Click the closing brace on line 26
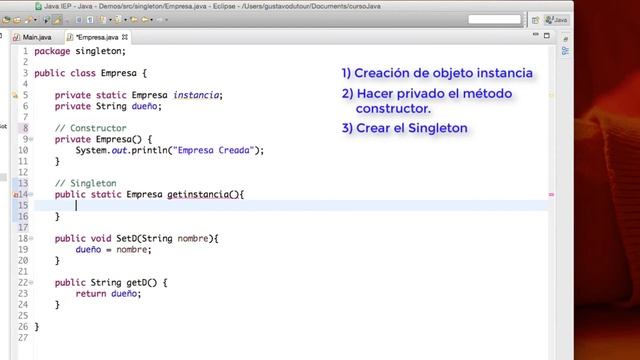This screenshot has height=360, width=640. tap(37, 327)
